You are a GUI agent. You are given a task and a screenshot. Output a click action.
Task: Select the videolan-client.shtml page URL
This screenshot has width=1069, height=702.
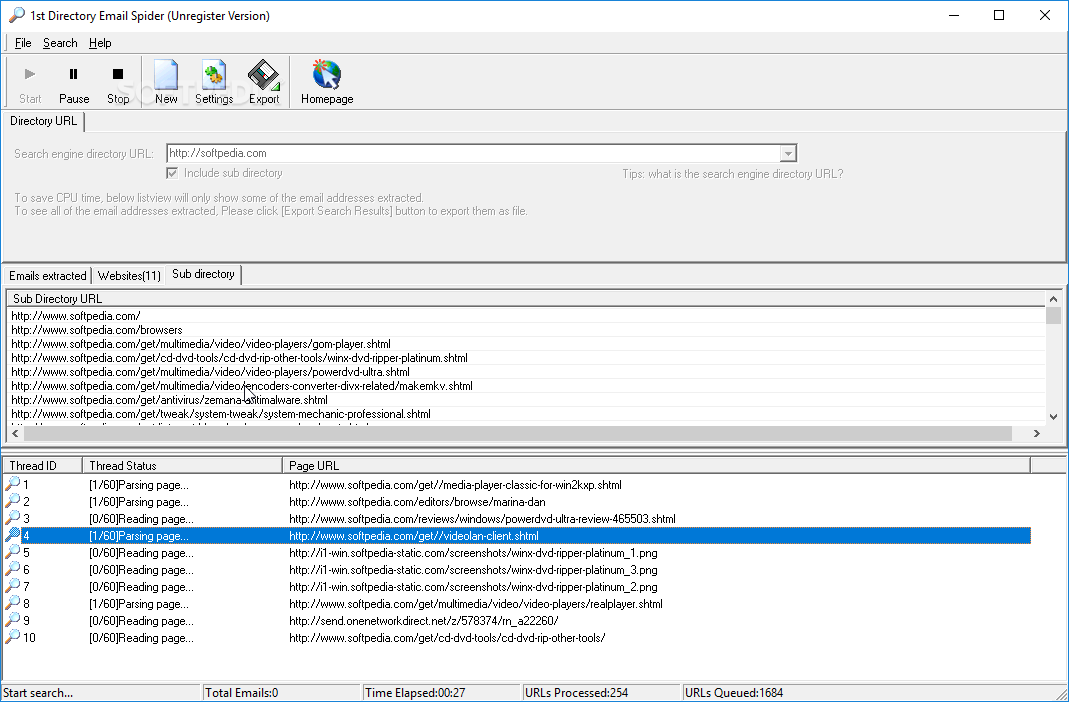(x=414, y=536)
